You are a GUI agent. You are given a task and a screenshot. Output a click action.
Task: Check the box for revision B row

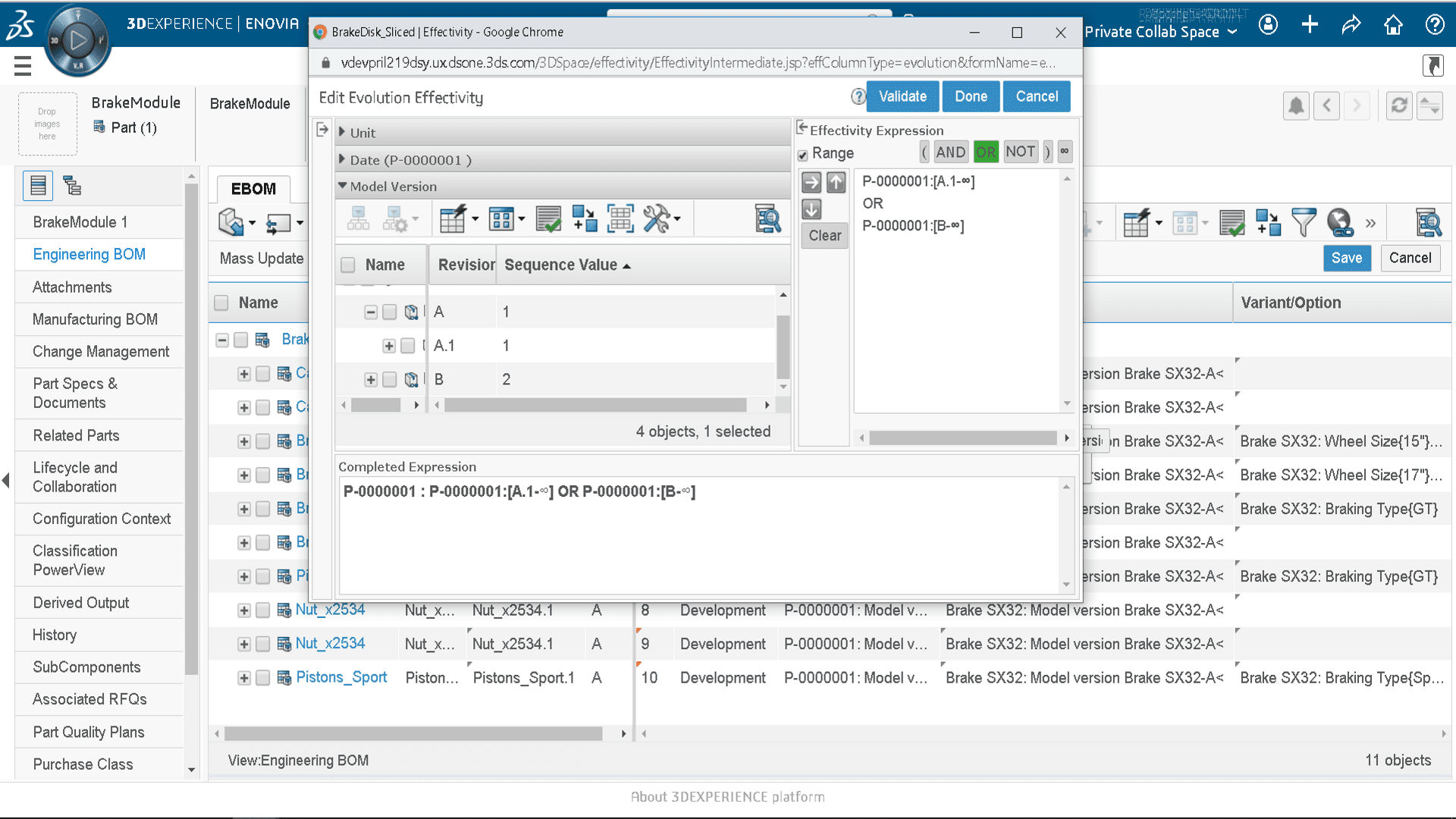point(390,379)
